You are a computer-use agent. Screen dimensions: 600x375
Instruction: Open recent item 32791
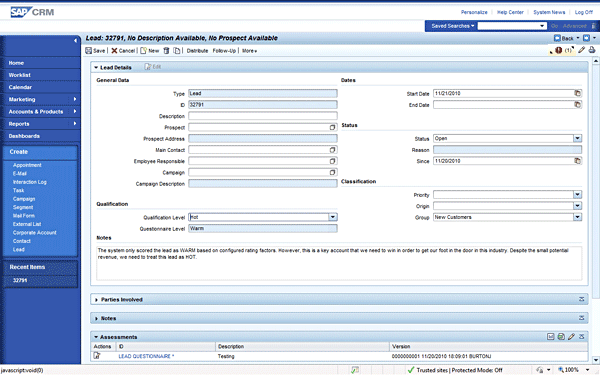(x=20, y=280)
